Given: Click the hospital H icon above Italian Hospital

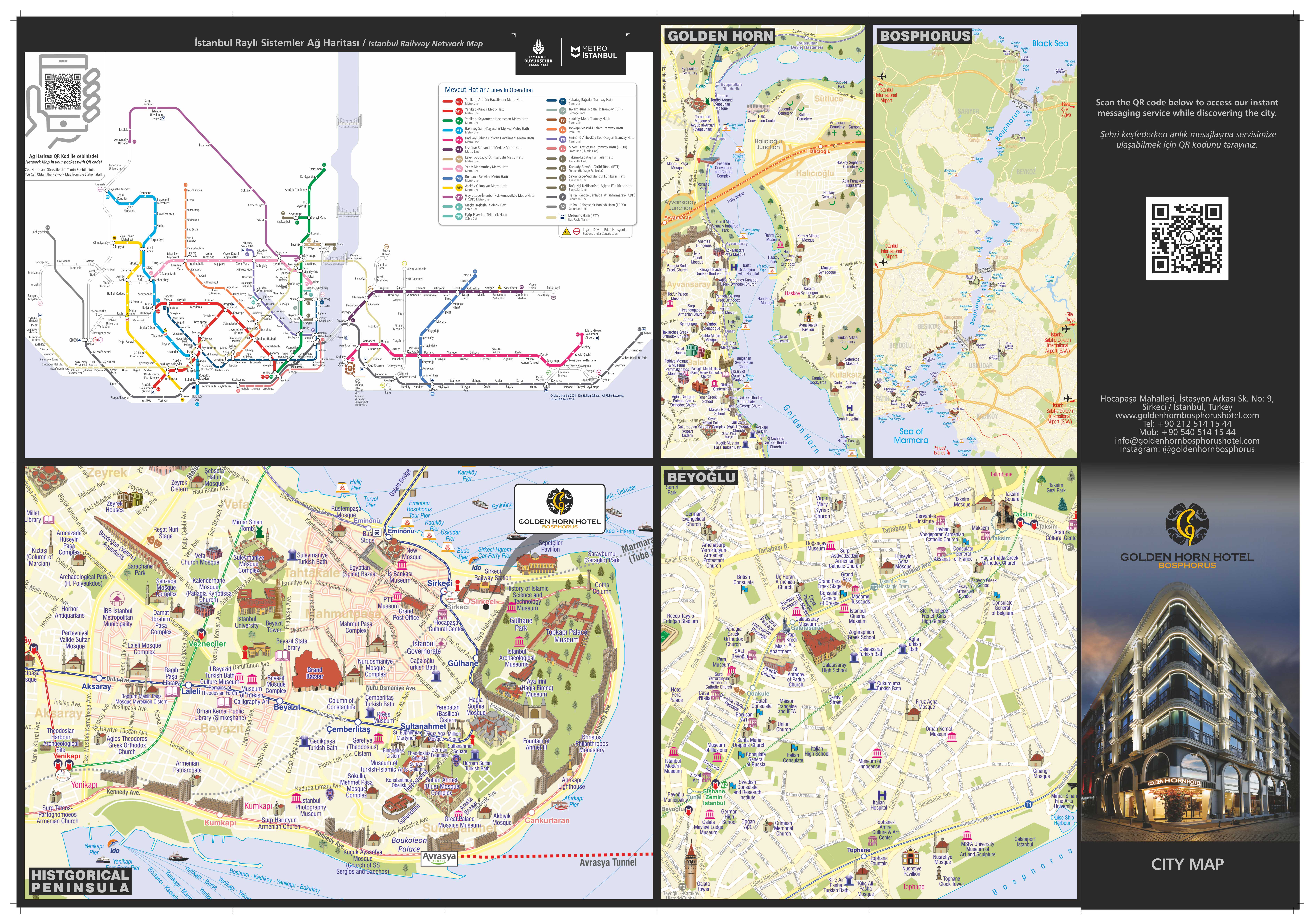Looking at the screenshot, I should tap(882, 795).
